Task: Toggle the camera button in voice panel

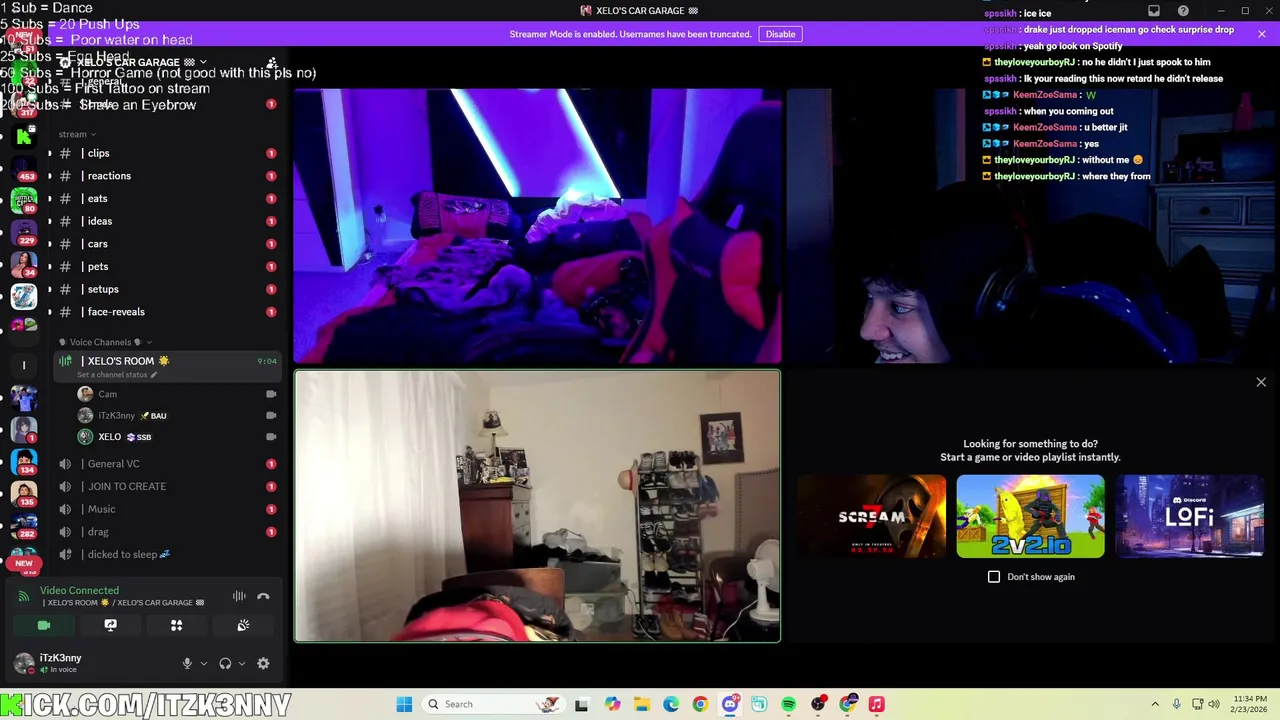Action: click(44, 625)
